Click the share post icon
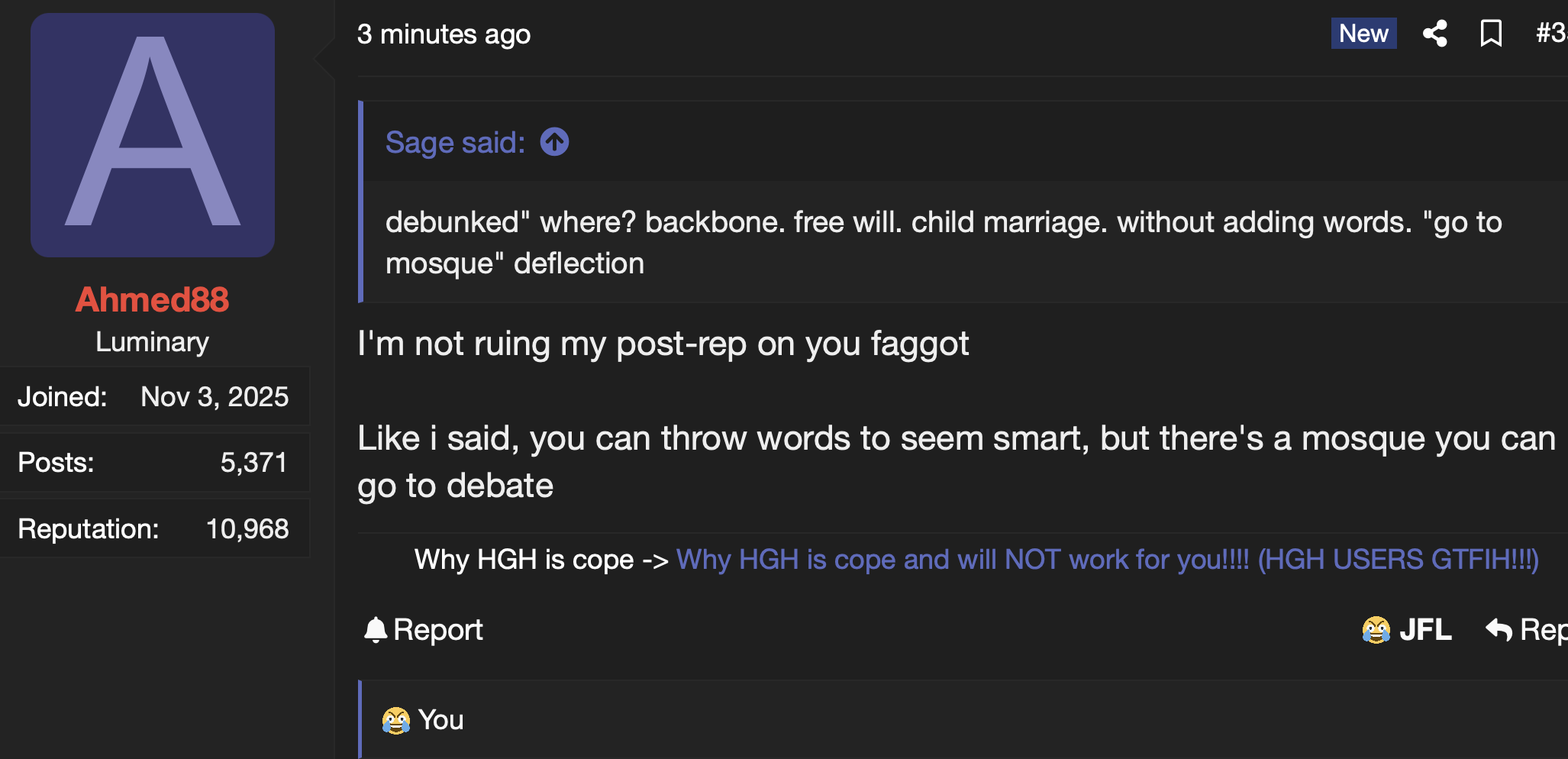1568x759 pixels. [1435, 34]
